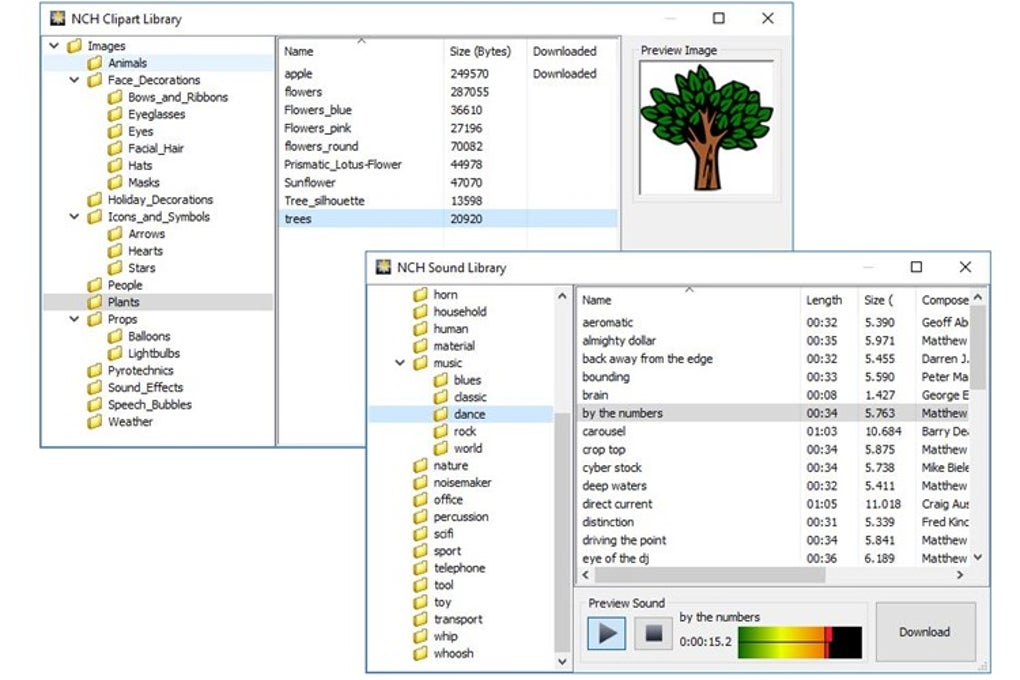Collapse the Face_Decorations tree node
This screenshot has width=1020, height=680.
pos(74,80)
